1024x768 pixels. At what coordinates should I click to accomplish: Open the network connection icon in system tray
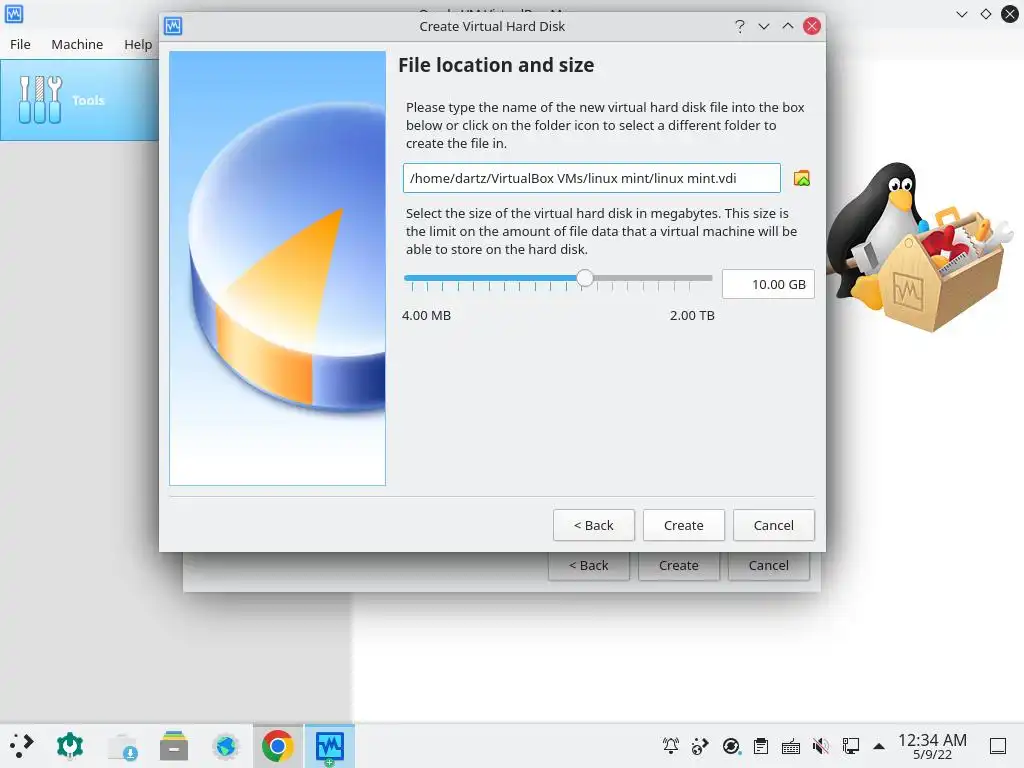click(x=850, y=746)
